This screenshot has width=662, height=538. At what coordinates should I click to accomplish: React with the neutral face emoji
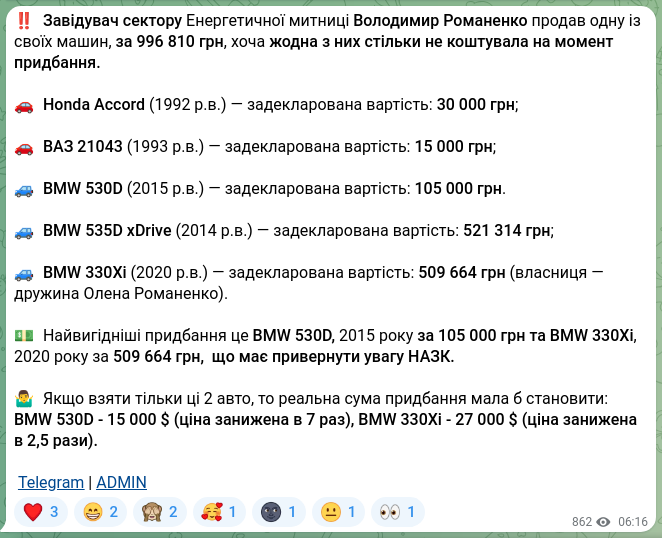[339, 512]
